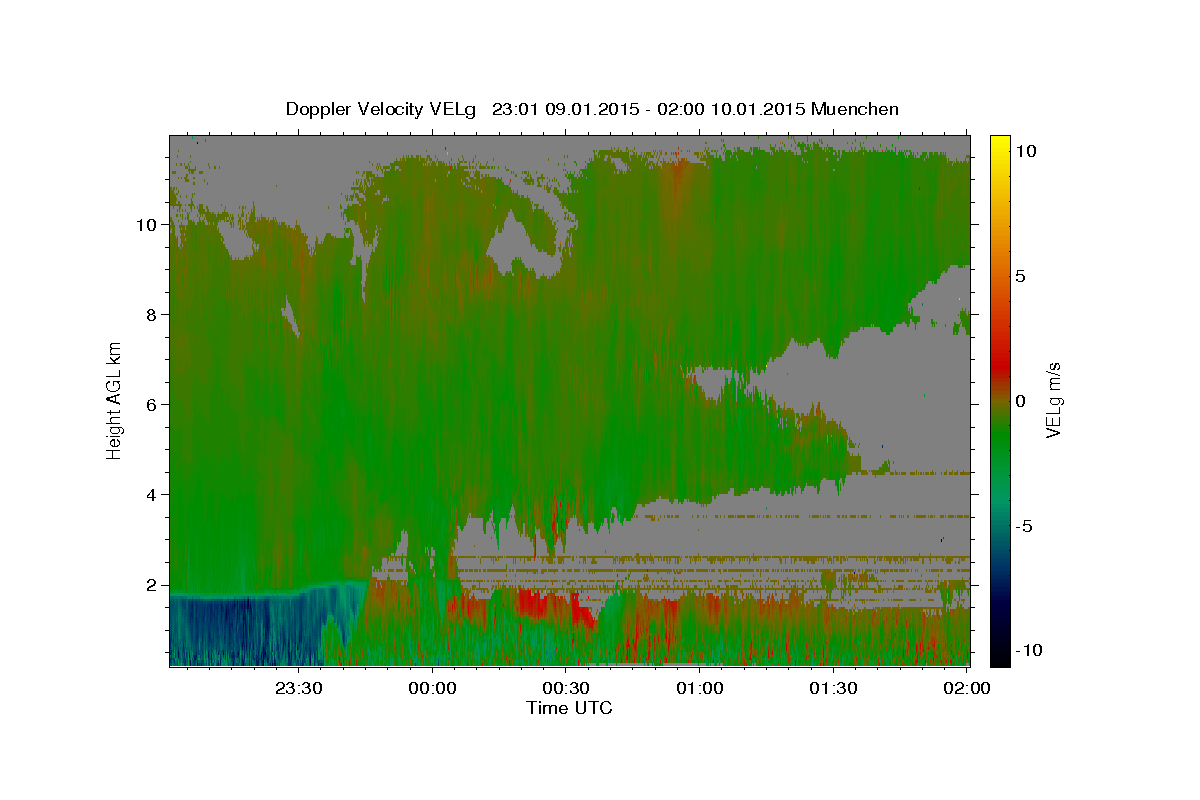Click the 02:00 time tick label

click(x=966, y=688)
